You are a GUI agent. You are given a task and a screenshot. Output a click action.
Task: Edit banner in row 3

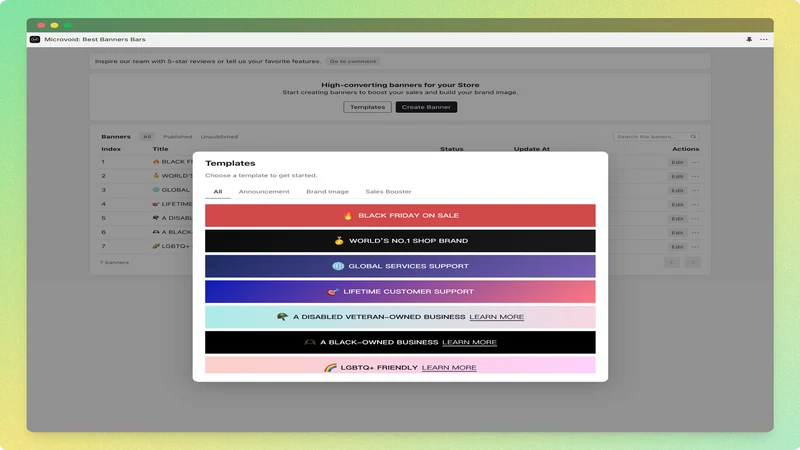point(677,190)
